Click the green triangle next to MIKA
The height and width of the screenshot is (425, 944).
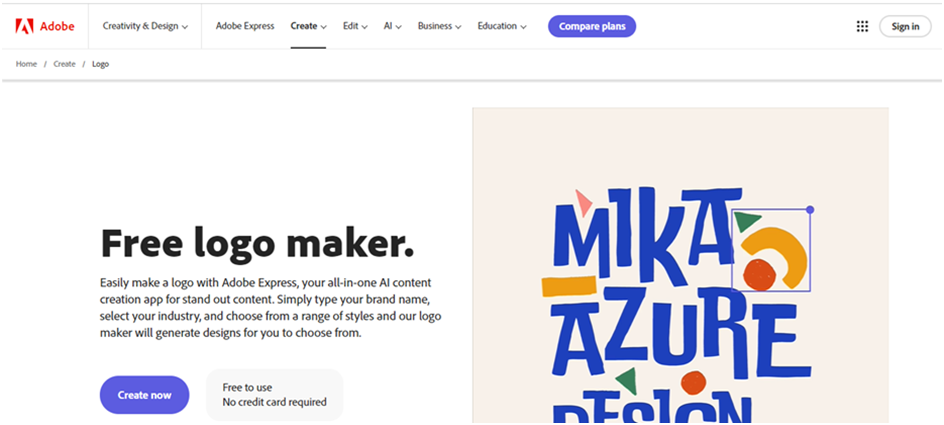point(746,219)
